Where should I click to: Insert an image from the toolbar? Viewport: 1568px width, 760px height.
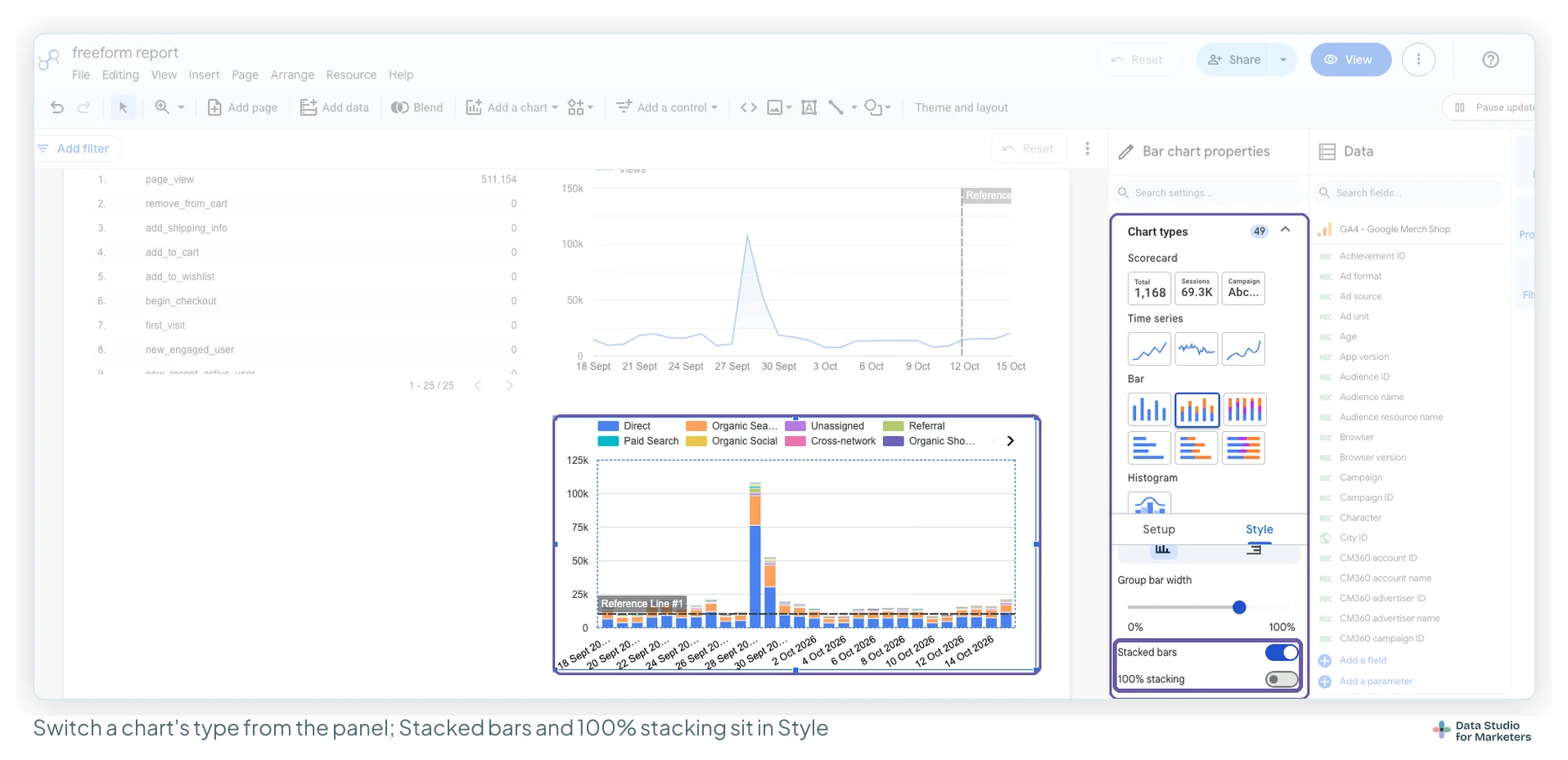pyautogui.click(x=774, y=107)
